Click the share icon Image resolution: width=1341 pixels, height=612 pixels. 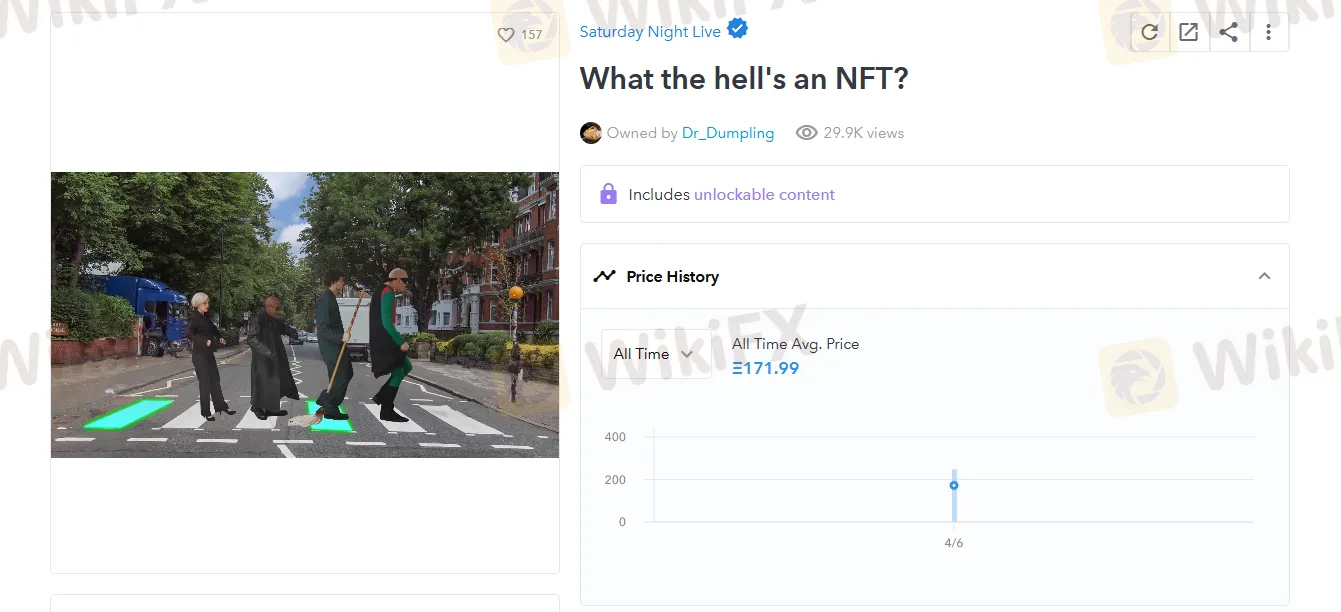click(1229, 32)
